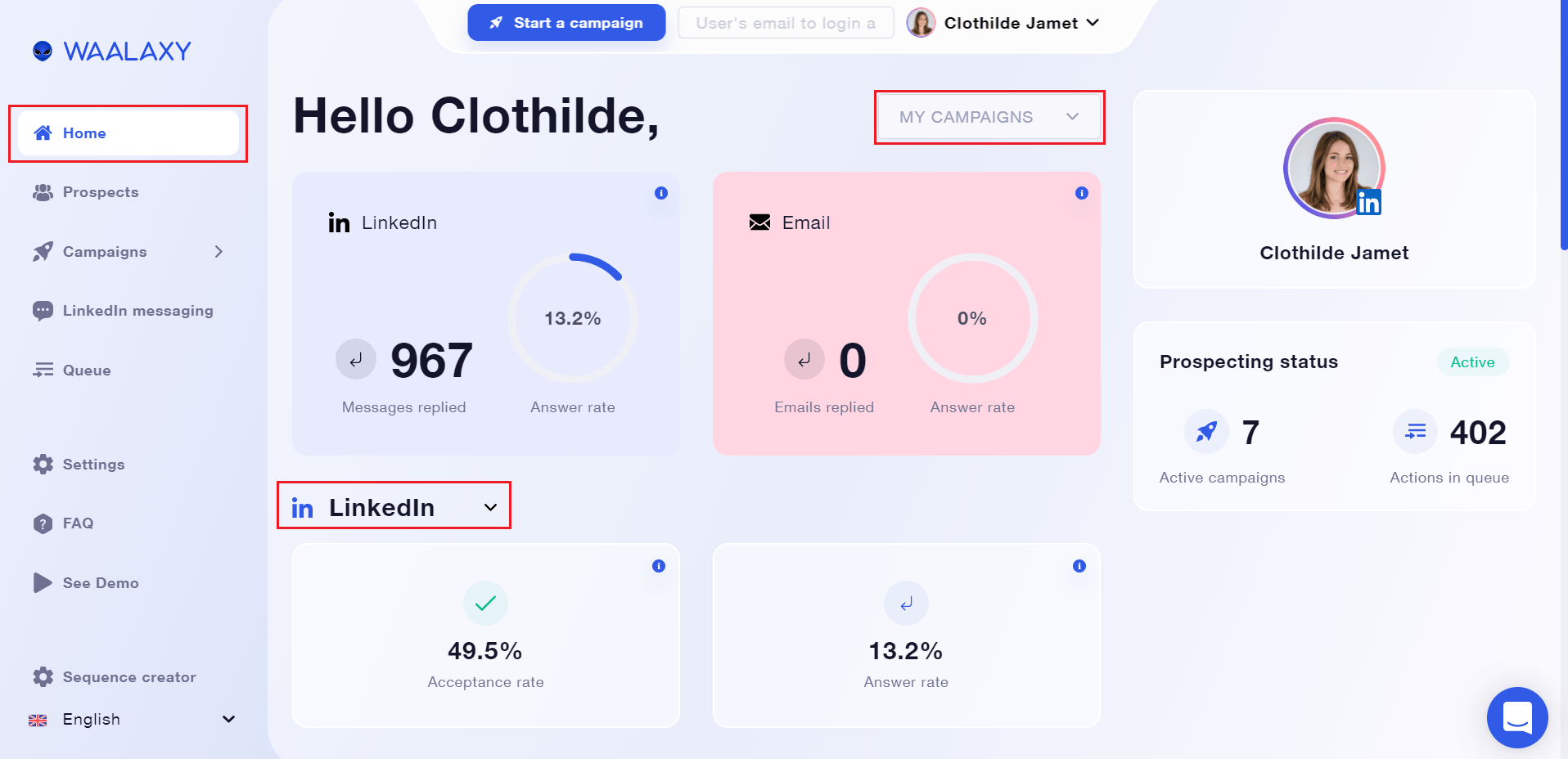The height and width of the screenshot is (759, 1568).
Task: Click the green checkmark acceptance icon
Action: point(485,604)
